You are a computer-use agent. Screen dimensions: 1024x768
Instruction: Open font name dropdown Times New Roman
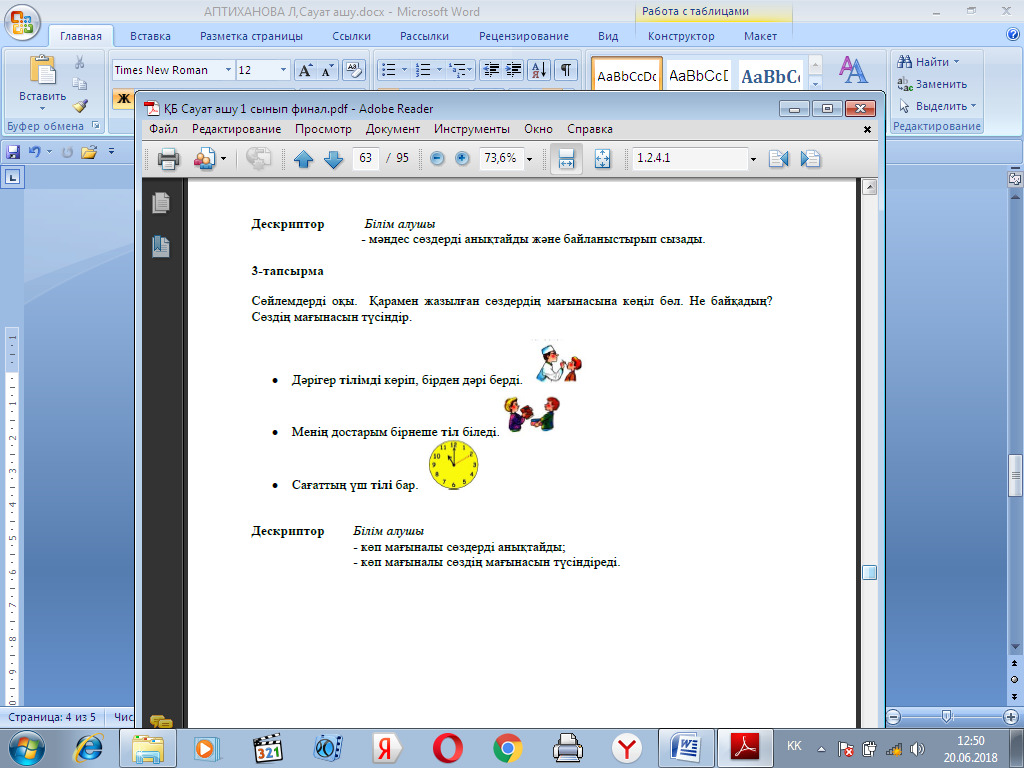(228, 70)
